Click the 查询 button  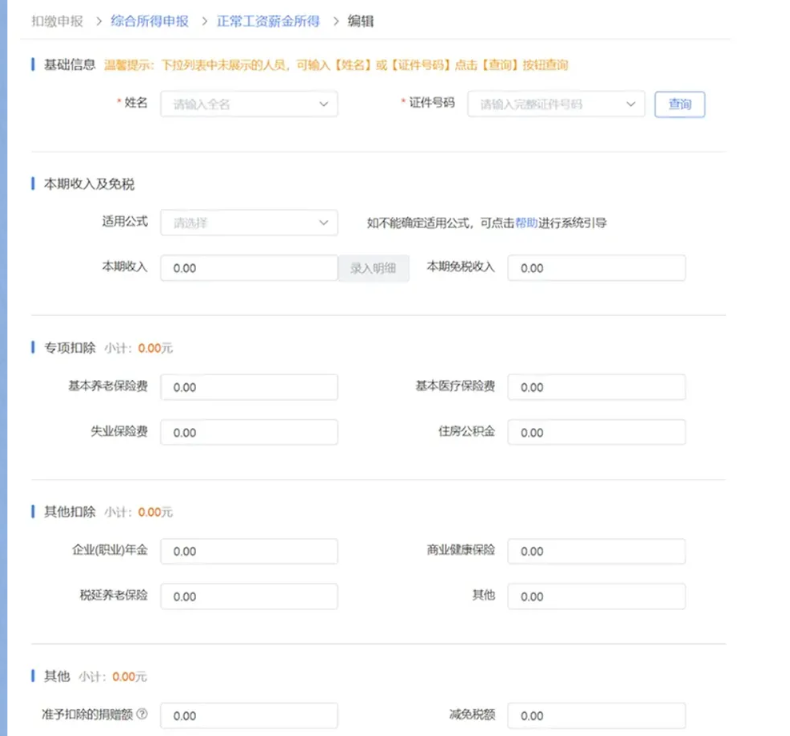pyautogui.click(x=679, y=104)
